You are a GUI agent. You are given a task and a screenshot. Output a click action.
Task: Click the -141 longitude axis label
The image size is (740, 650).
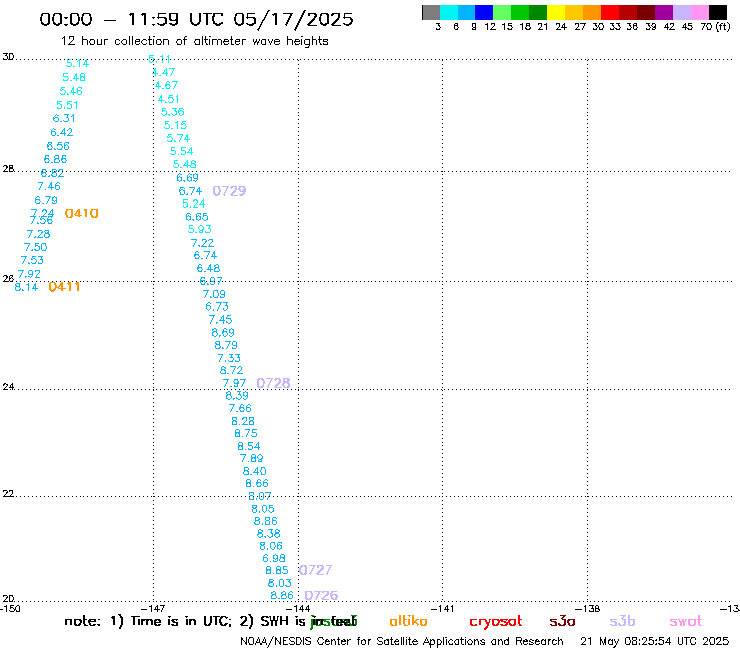442,608
